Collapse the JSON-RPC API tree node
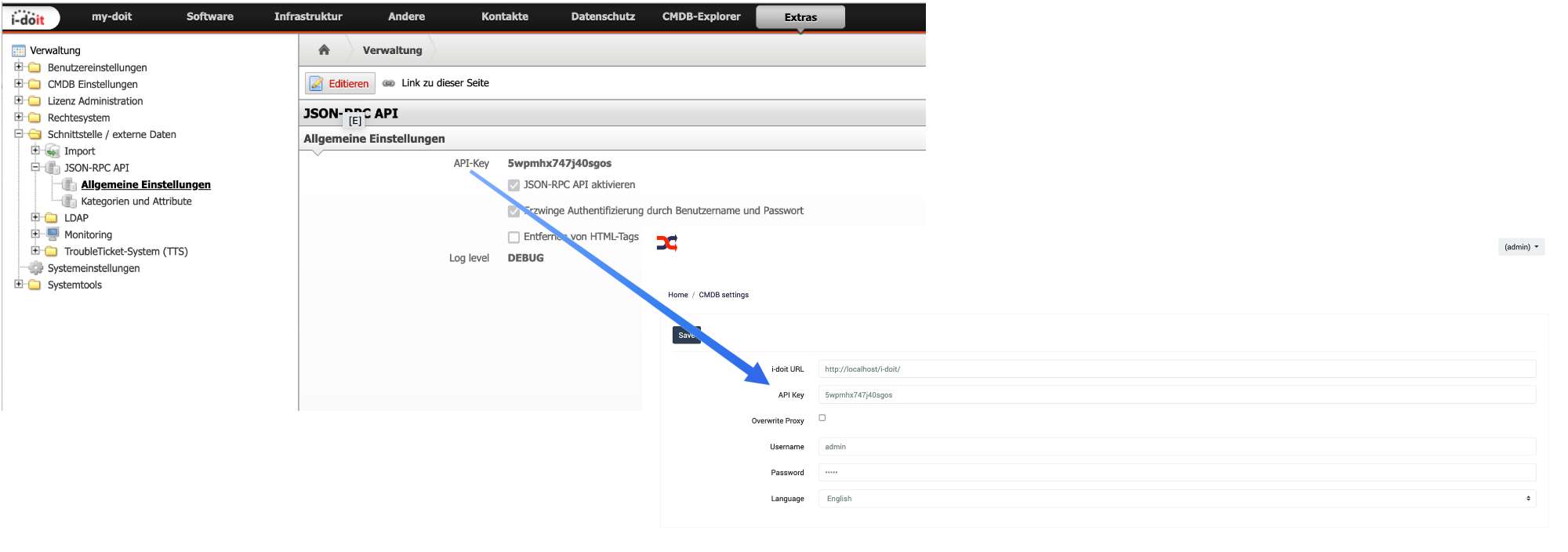This screenshot has width=1568, height=552. 35,167
